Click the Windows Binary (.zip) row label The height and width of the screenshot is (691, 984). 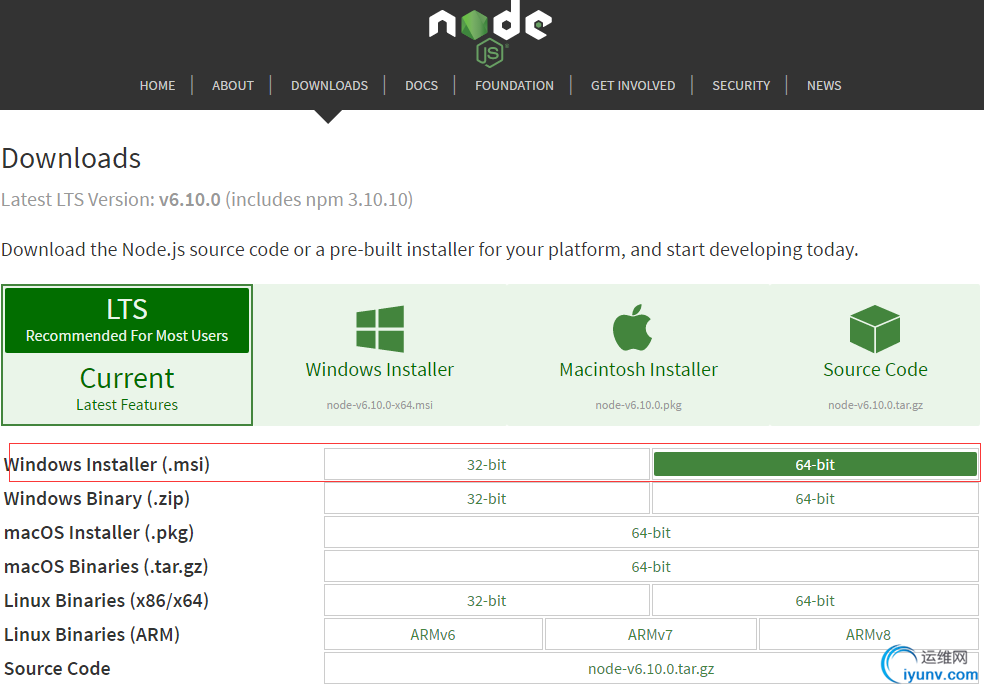pyautogui.click(x=97, y=498)
